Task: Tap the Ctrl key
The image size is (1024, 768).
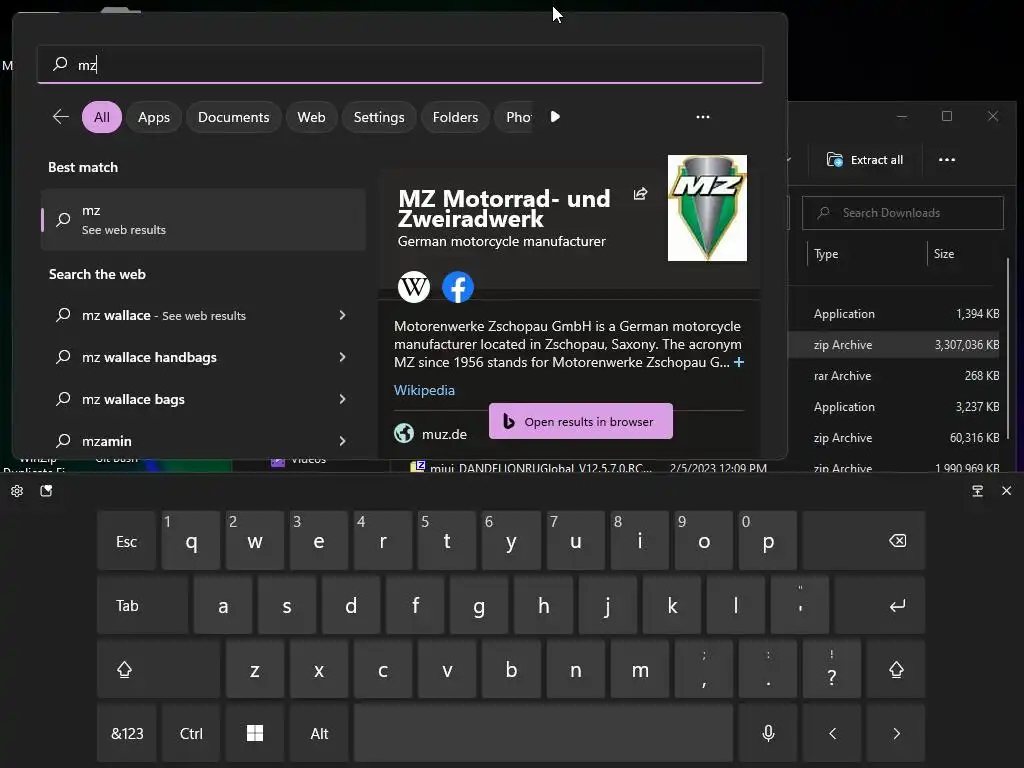Action: point(191,733)
